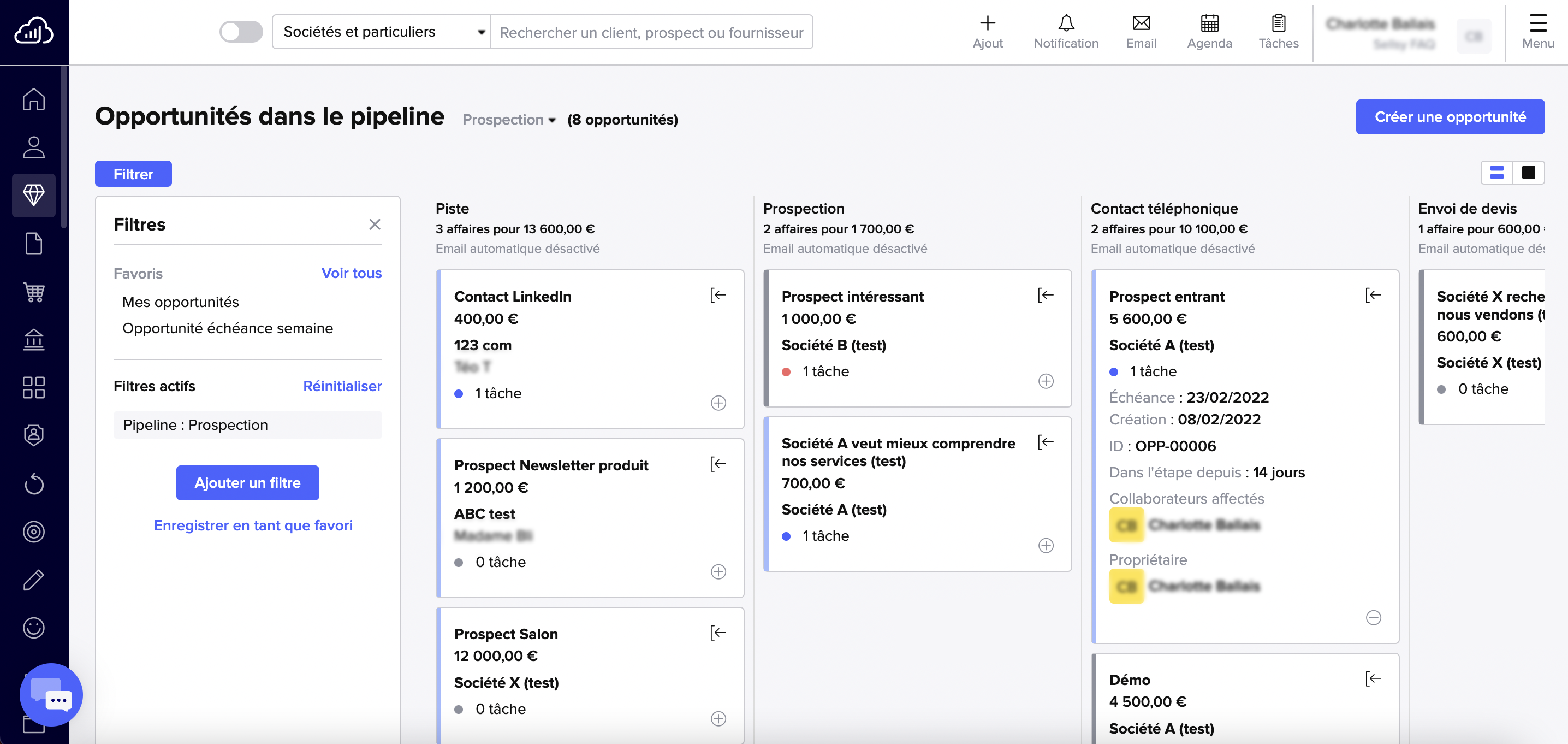This screenshot has height=744, width=1568.
Task: Open the diamond opportunities sidebar icon
Action: (33, 195)
